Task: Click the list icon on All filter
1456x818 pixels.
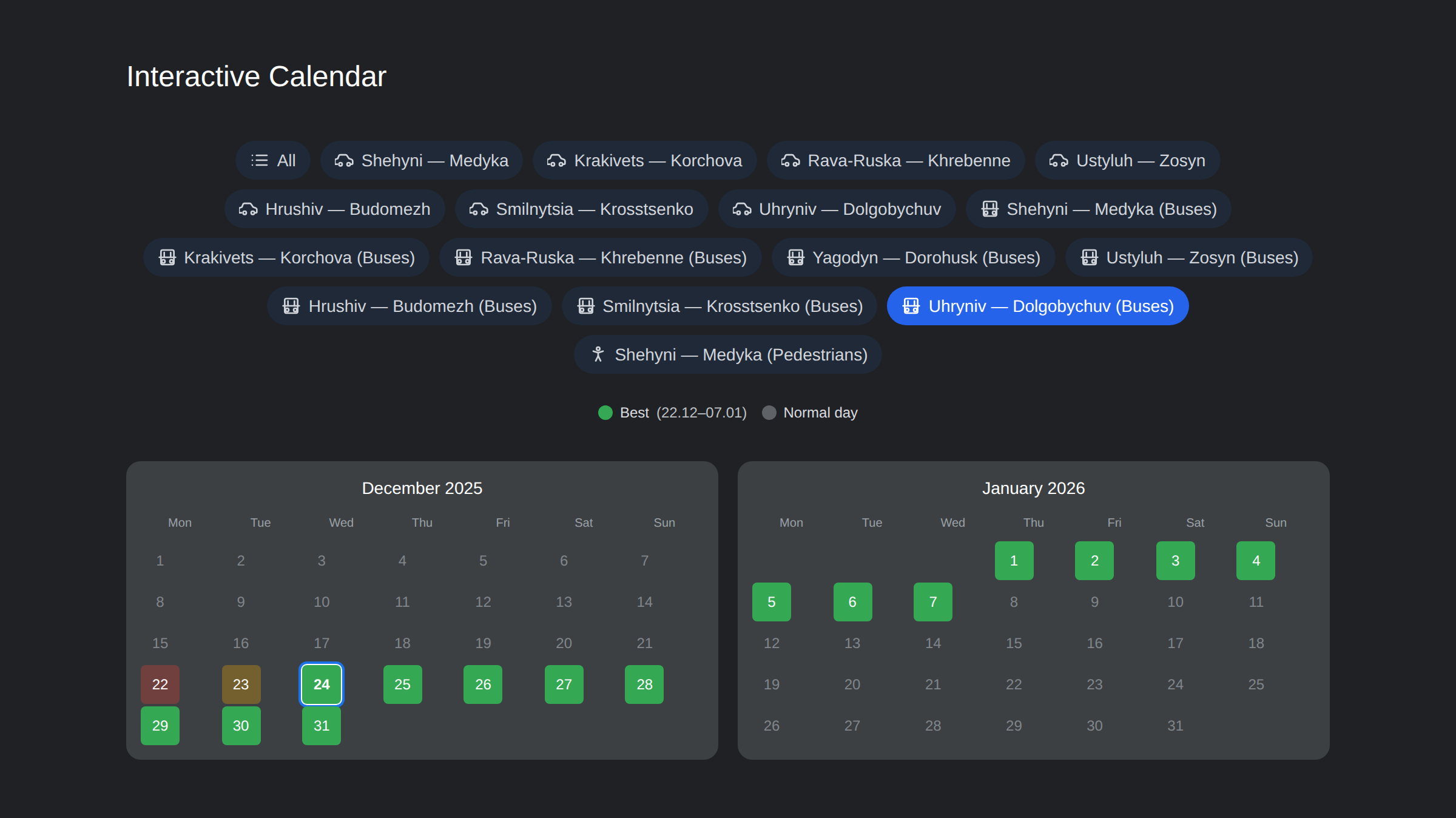Action: (259, 160)
